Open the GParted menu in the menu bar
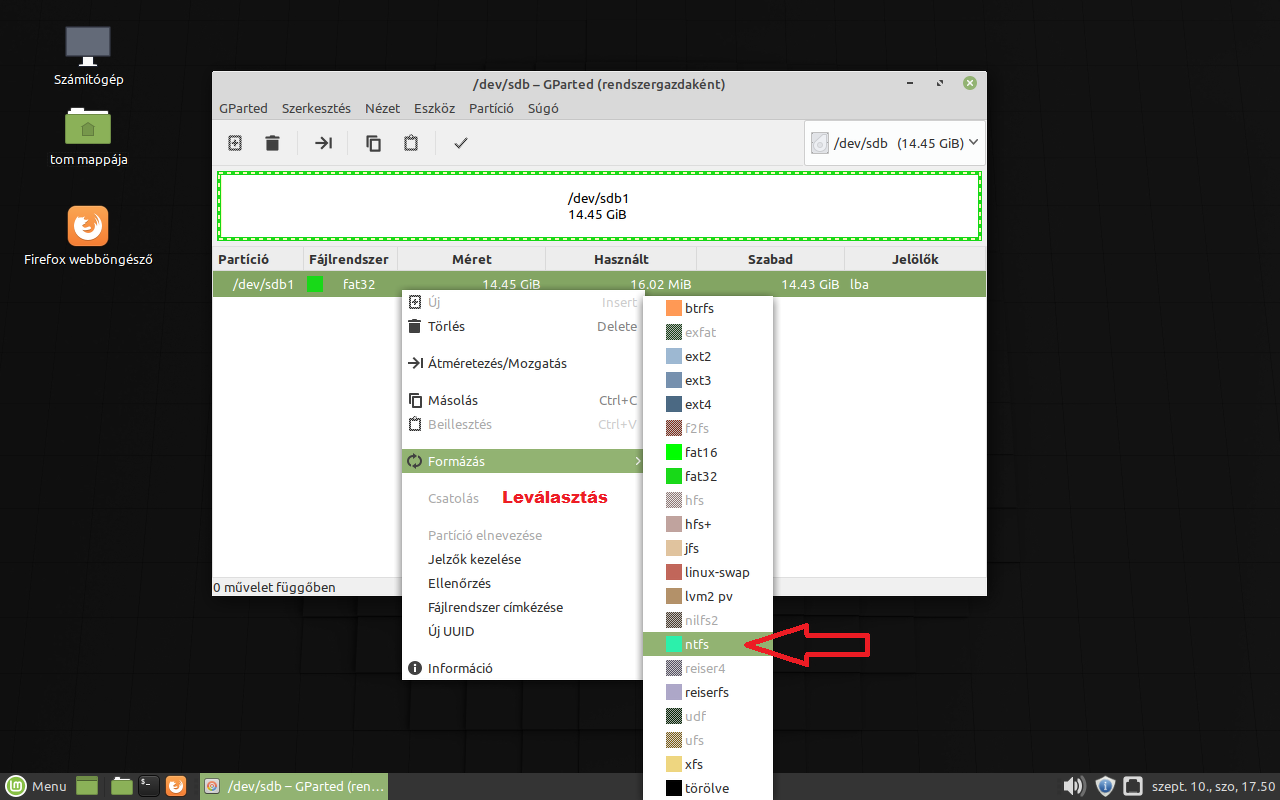This screenshot has height=800, width=1280. coord(243,108)
